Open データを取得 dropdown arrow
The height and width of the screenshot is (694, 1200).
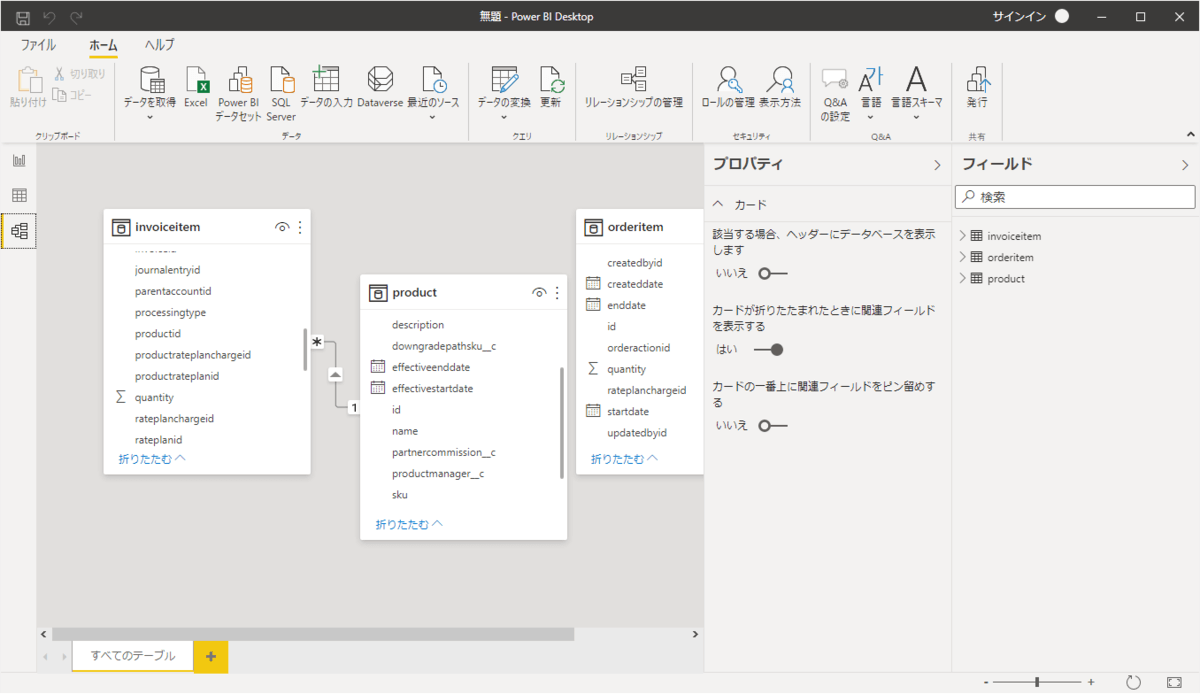(x=150, y=117)
